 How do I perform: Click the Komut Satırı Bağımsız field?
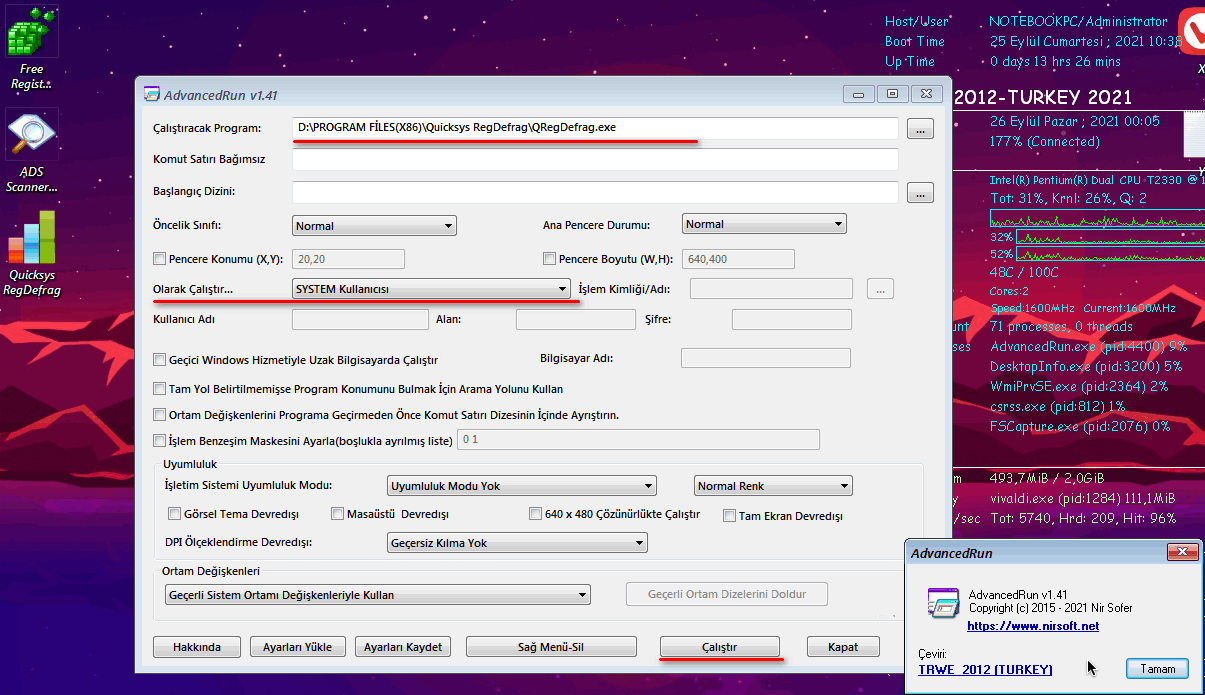595,159
